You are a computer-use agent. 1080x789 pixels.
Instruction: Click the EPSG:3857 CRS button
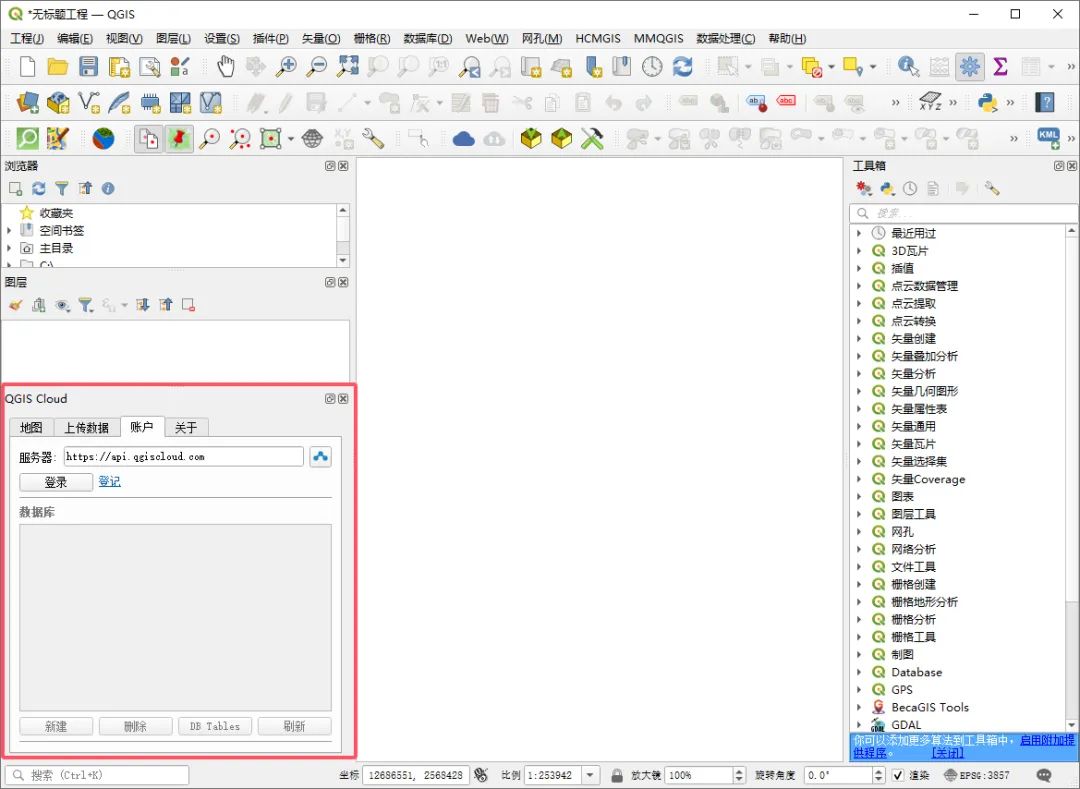point(976,775)
